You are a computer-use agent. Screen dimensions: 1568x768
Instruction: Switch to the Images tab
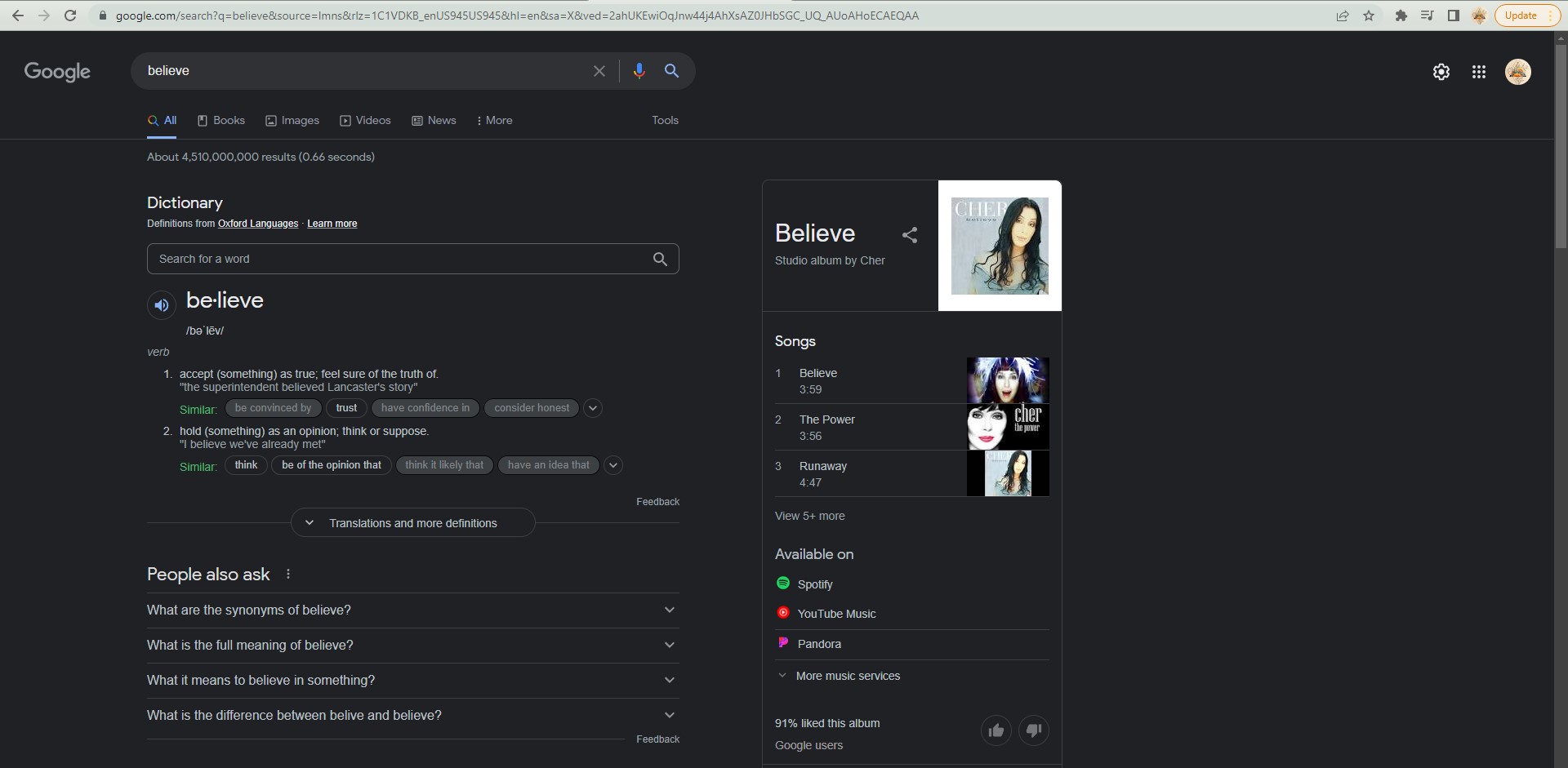click(x=292, y=121)
